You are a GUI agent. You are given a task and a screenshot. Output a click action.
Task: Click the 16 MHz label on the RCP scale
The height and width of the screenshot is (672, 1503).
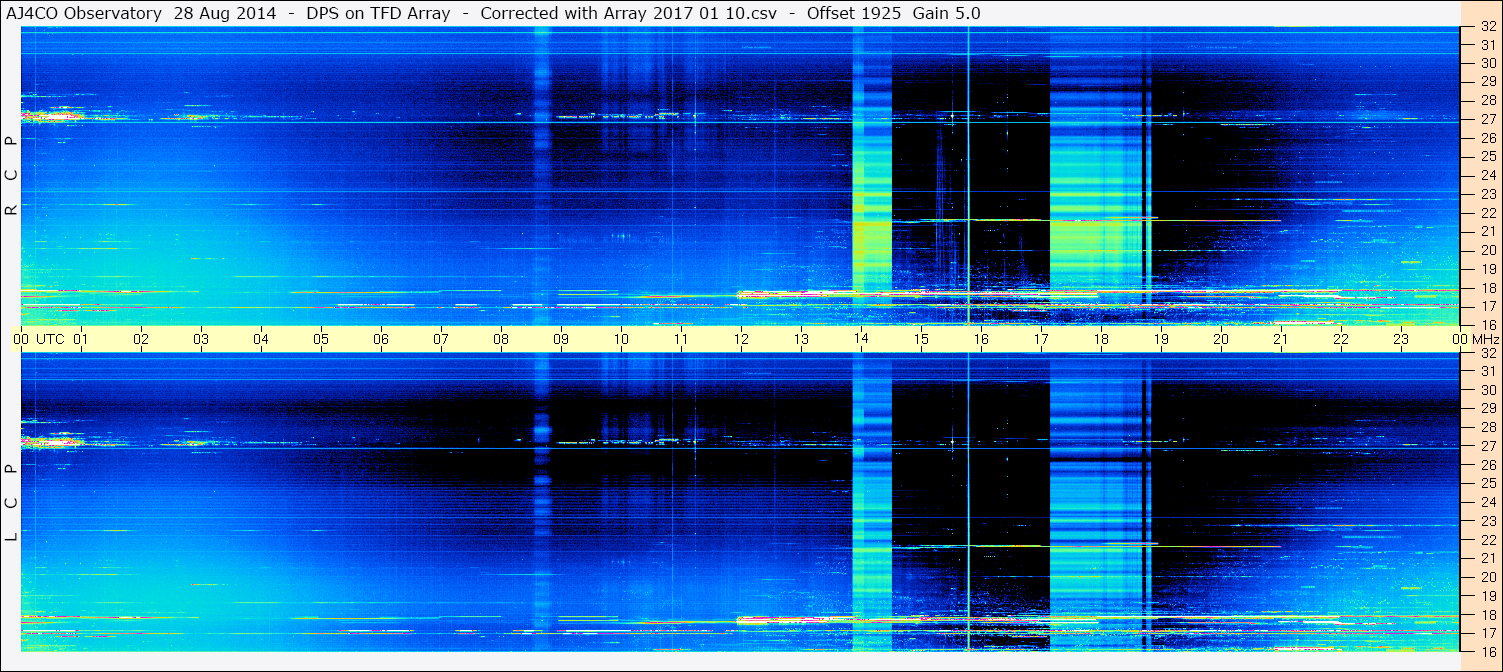[1488, 324]
